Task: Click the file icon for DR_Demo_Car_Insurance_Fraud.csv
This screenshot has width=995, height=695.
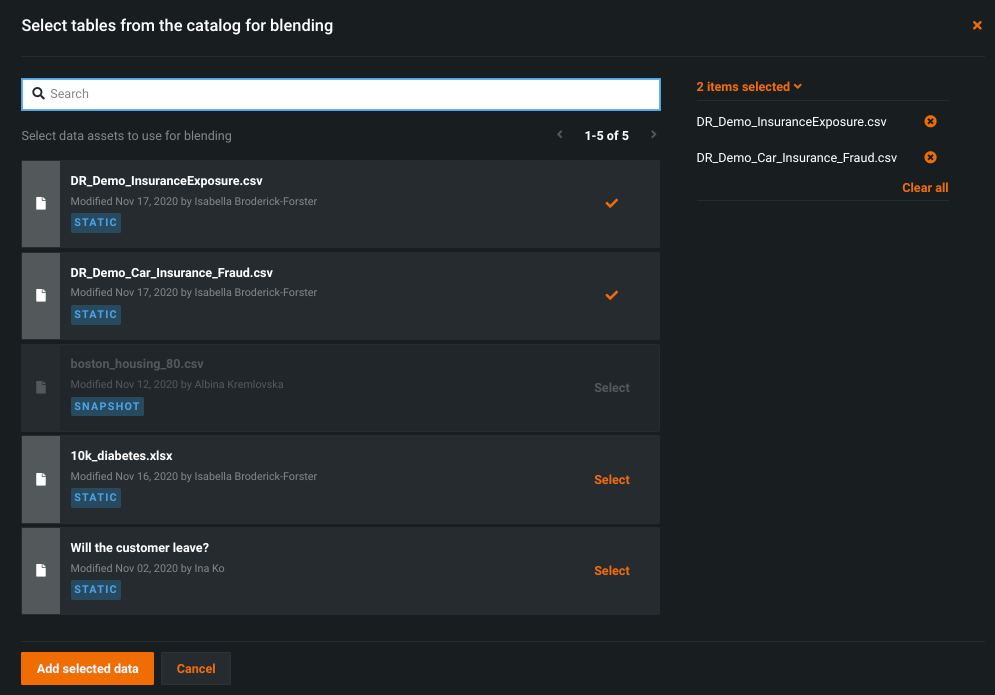Action: (x=41, y=295)
